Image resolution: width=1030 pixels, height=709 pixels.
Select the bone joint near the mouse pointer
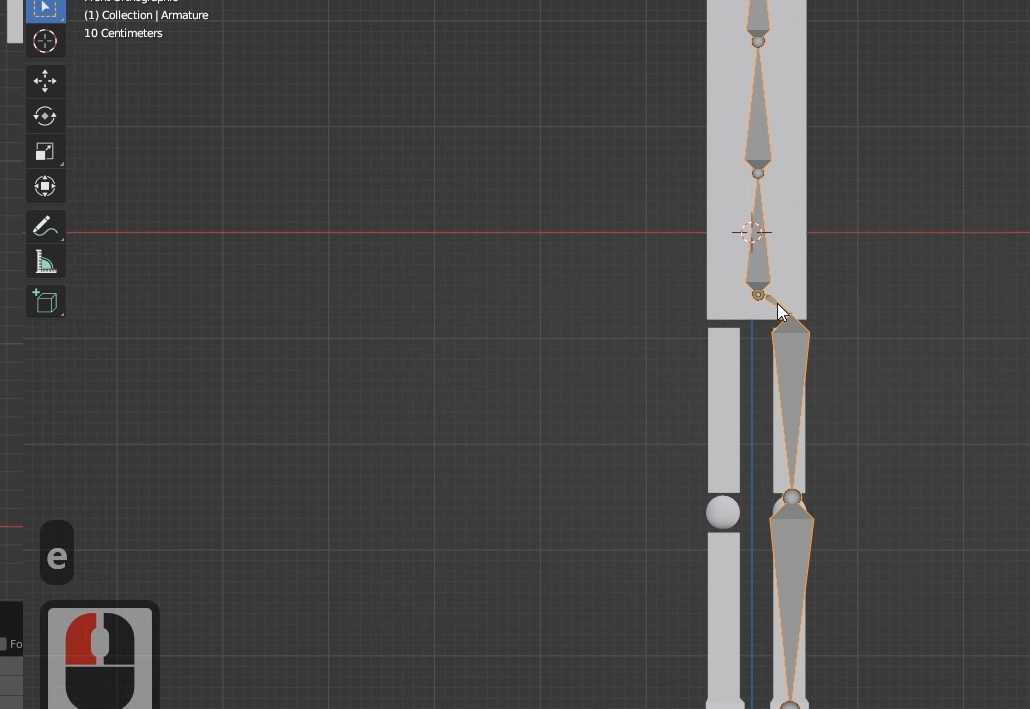758,295
